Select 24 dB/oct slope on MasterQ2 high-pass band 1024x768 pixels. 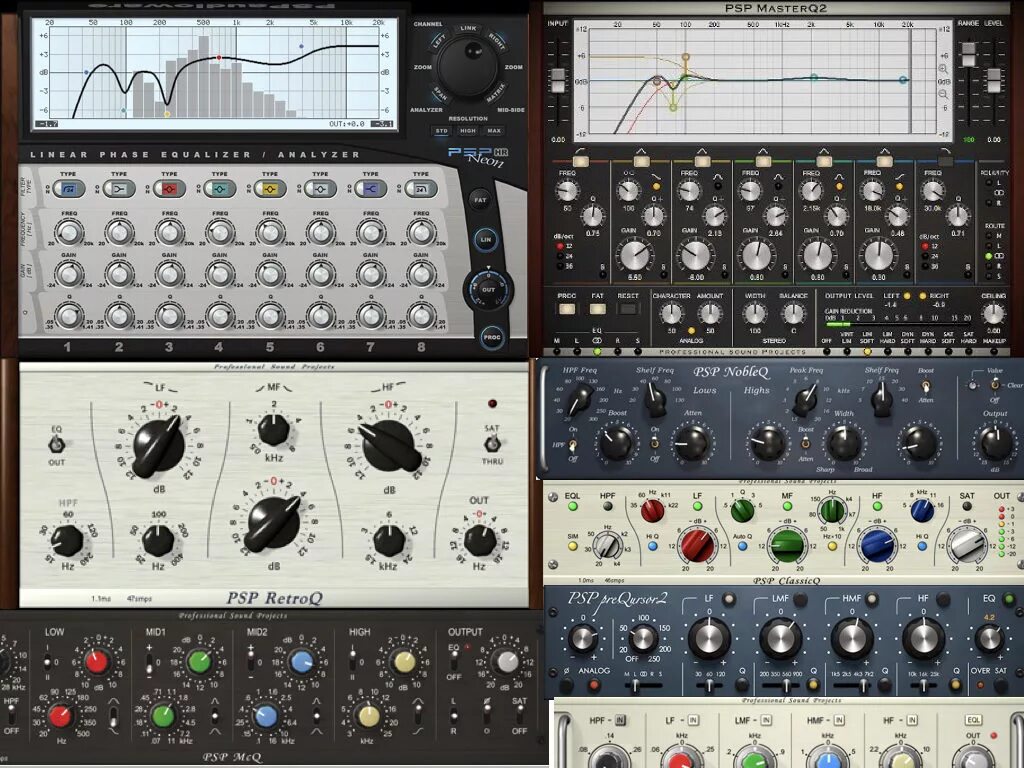560,256
